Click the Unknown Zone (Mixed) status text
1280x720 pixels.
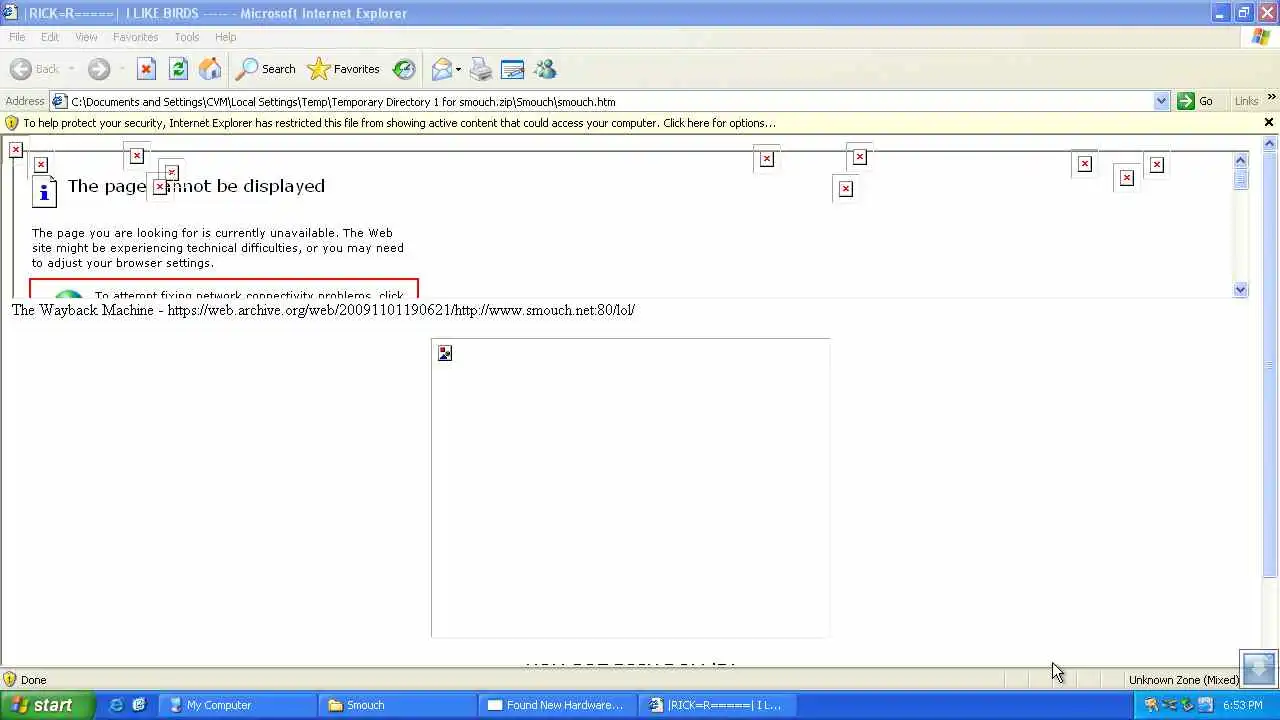tap(1184, 680)
